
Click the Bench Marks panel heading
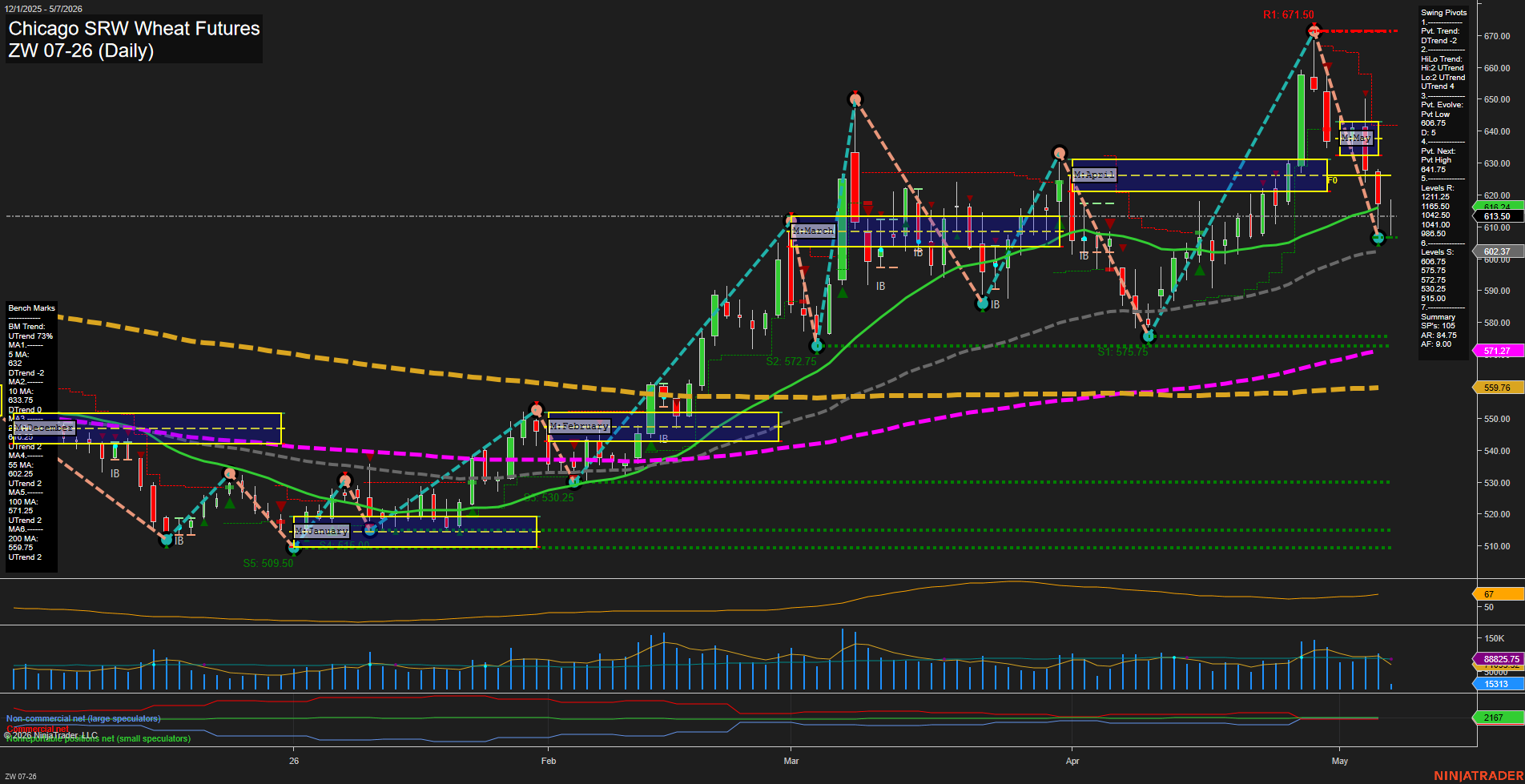point(32,308)
